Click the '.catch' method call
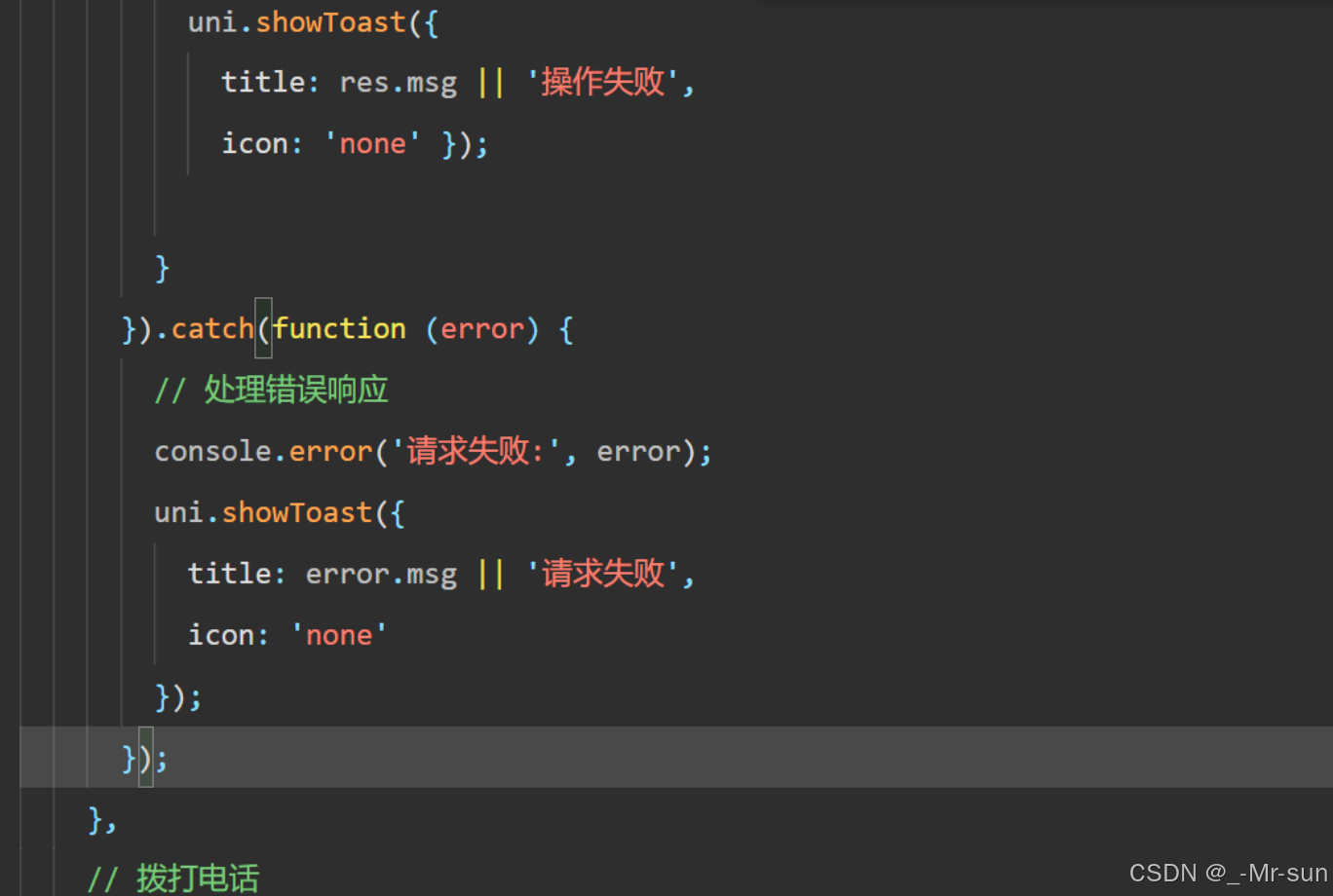 click(204, 329)
